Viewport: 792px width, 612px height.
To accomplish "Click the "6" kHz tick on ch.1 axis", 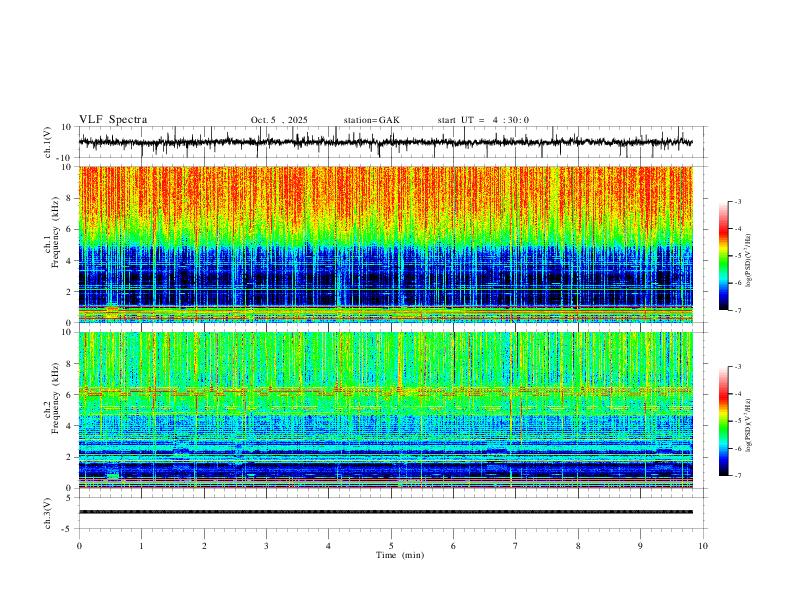I will point(70,230).
